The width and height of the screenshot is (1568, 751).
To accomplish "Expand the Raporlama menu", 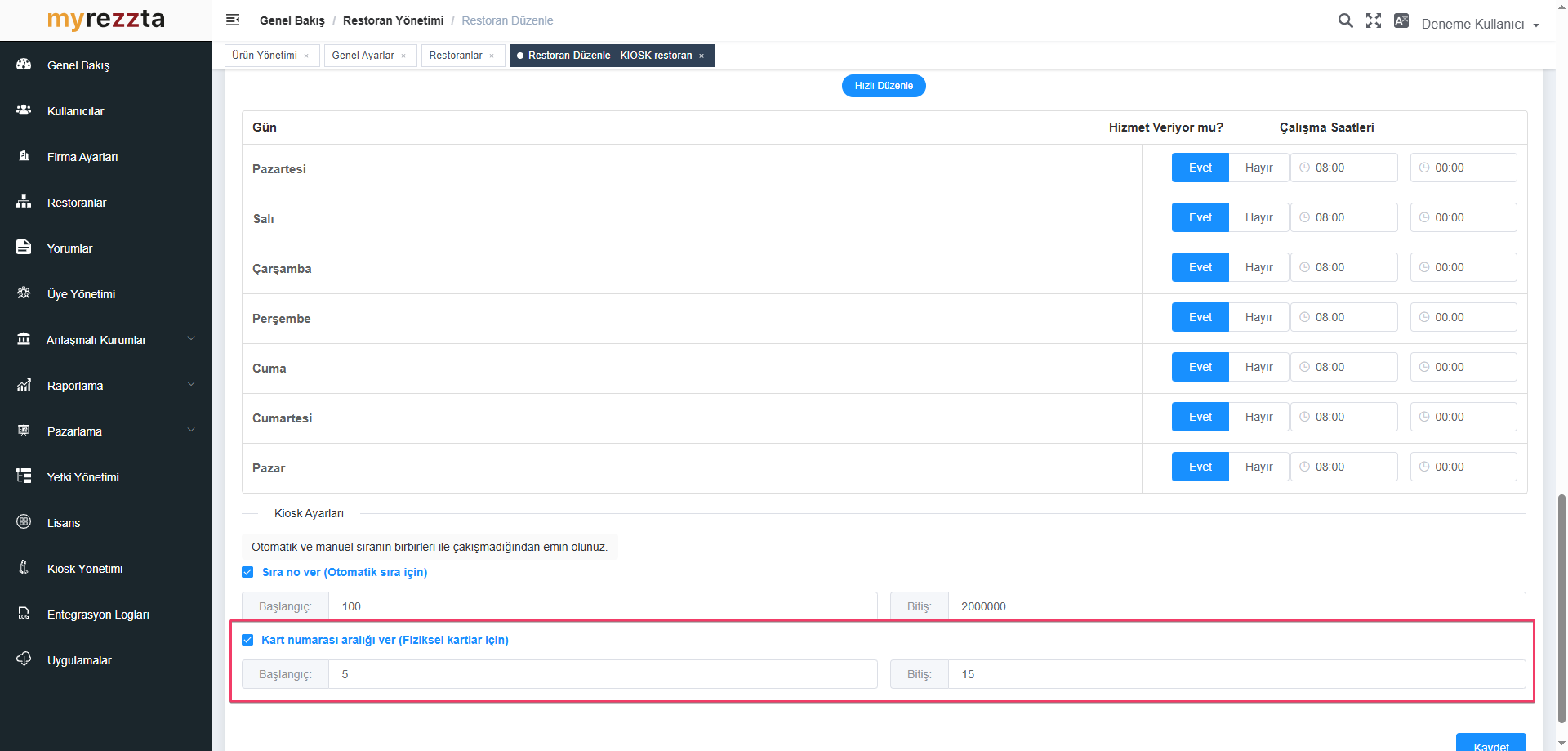I will coord(75,386).
